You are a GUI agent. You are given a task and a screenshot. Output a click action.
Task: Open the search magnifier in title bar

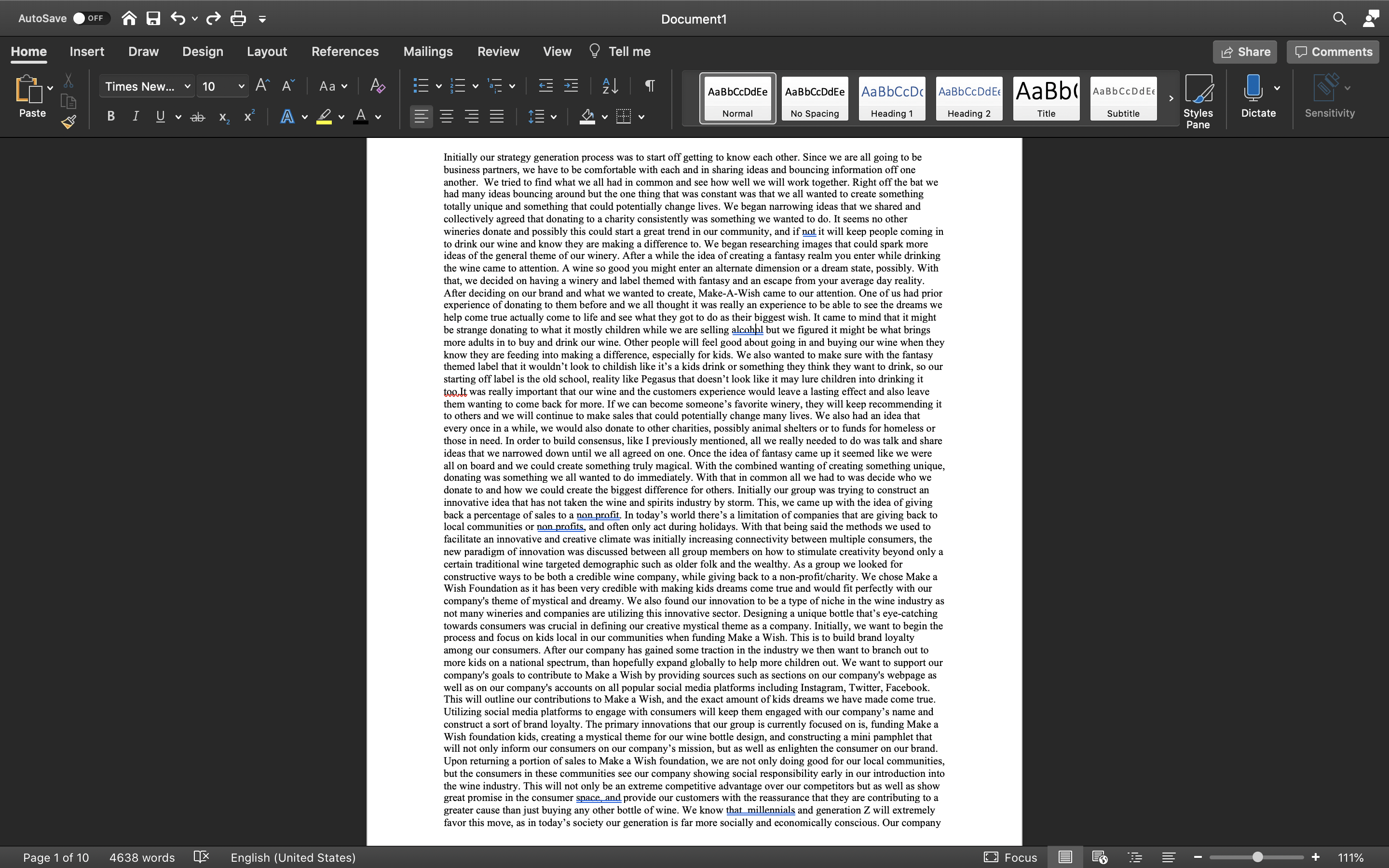(1339, 18)
